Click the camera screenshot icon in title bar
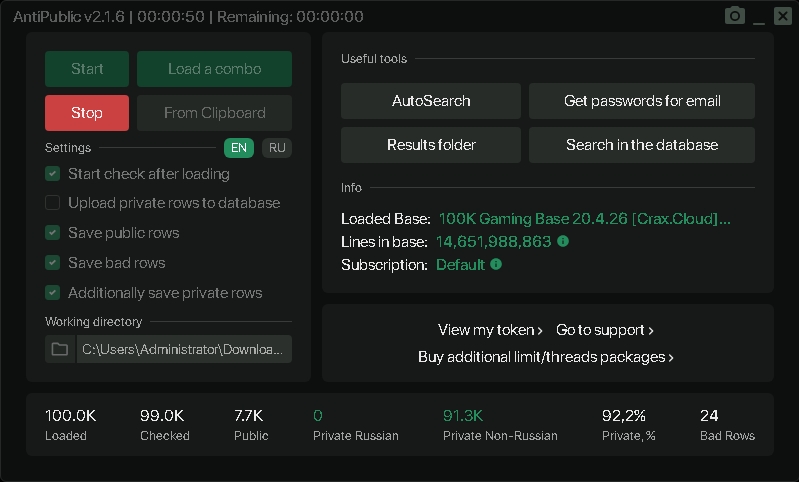The height and width of the screenshot is (482, 799). pos(735,16)
